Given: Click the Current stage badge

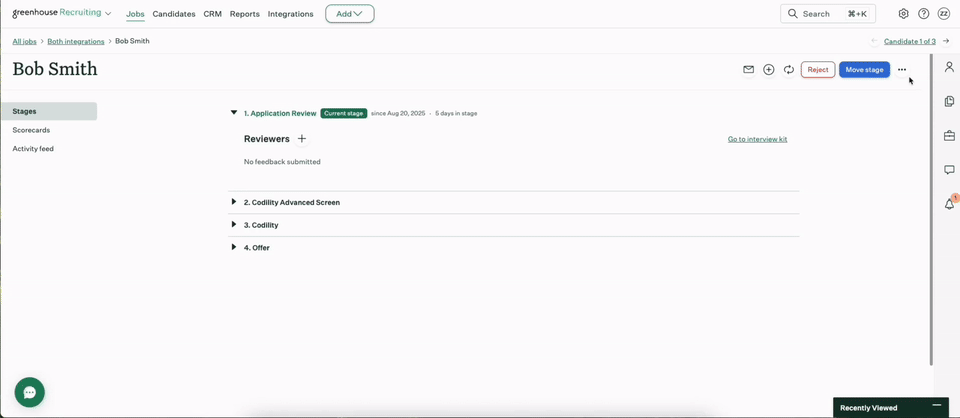Looking at the screenshot, I should point(343,113).
